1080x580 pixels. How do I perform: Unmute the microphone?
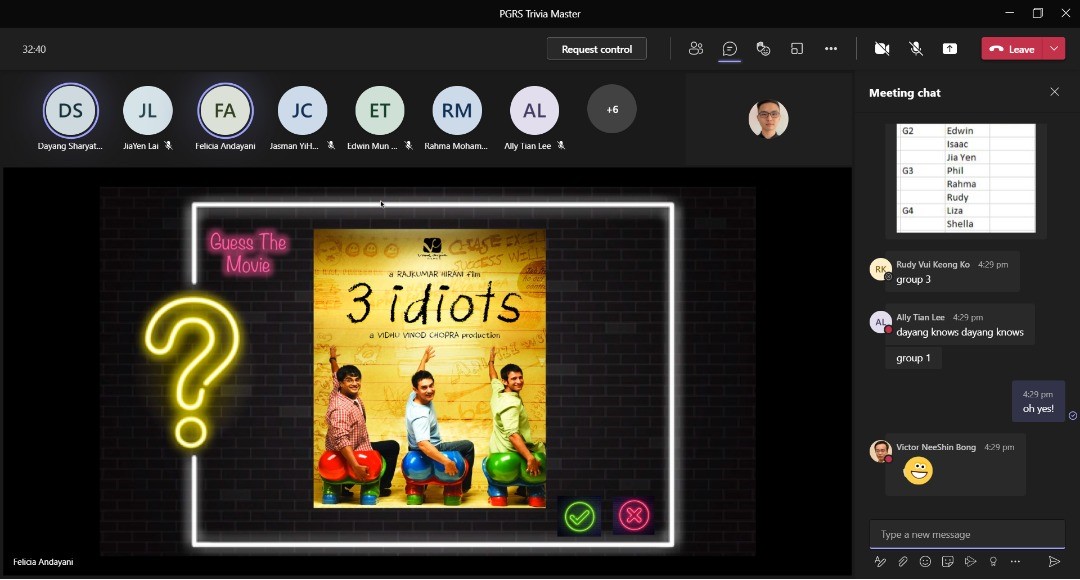(x=915, y=48)
